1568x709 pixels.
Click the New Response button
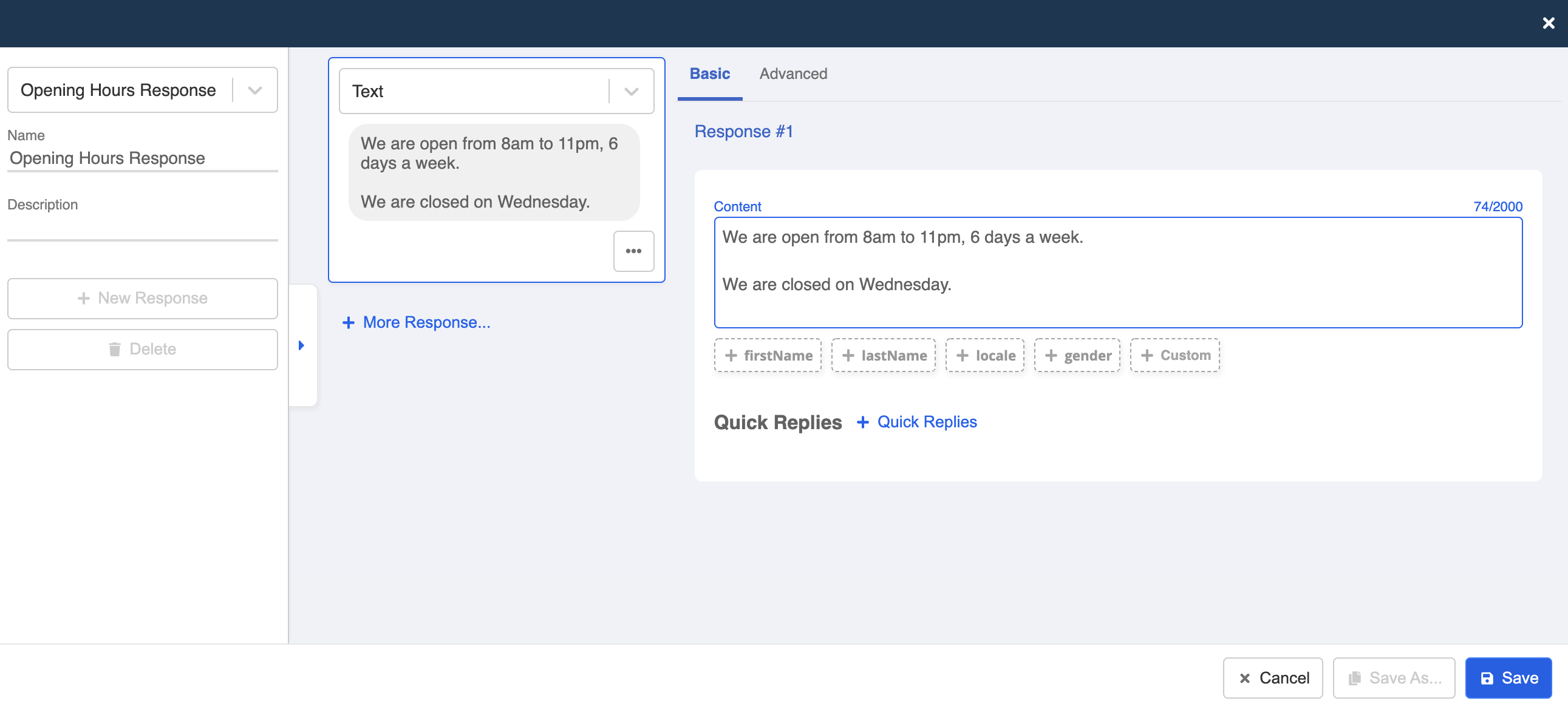[142, 298]
